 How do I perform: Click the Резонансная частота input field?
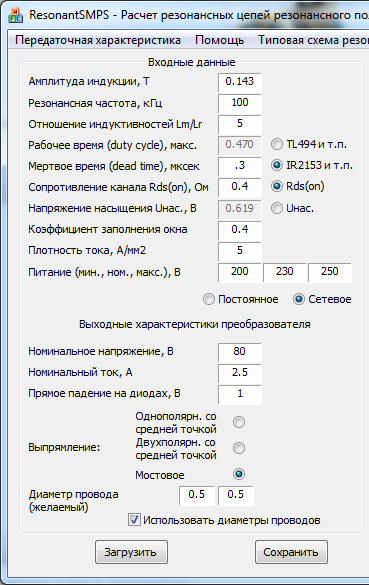(x=240, y=103)
